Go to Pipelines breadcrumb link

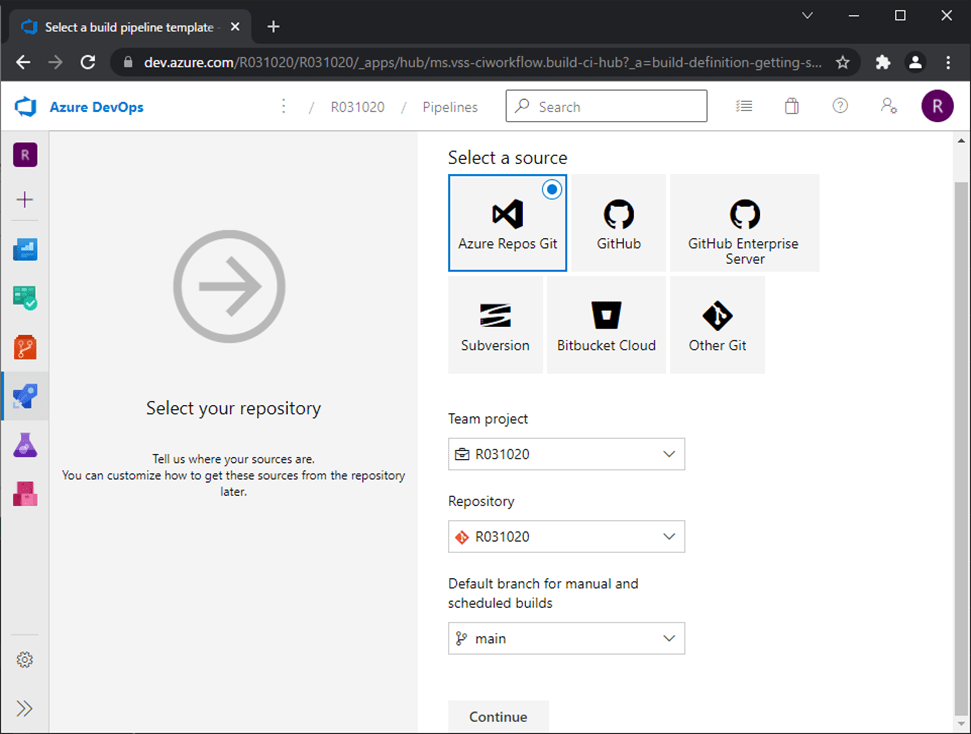click(450, 107)
